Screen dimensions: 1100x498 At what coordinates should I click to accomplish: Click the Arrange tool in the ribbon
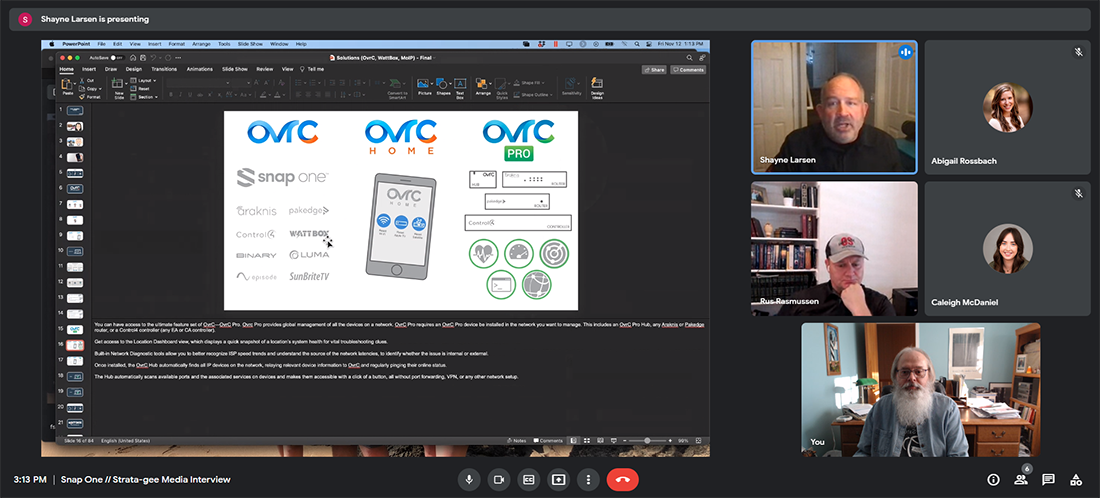(483, 87)
